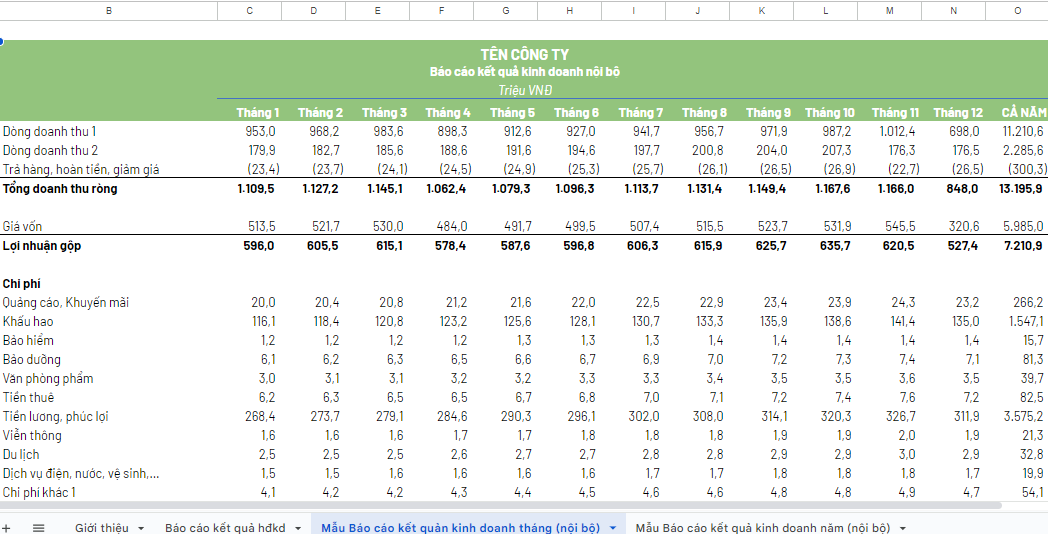
Task: Expand the Giới thiệu tab dropdown arrow
Action: (x=141, y=527)
